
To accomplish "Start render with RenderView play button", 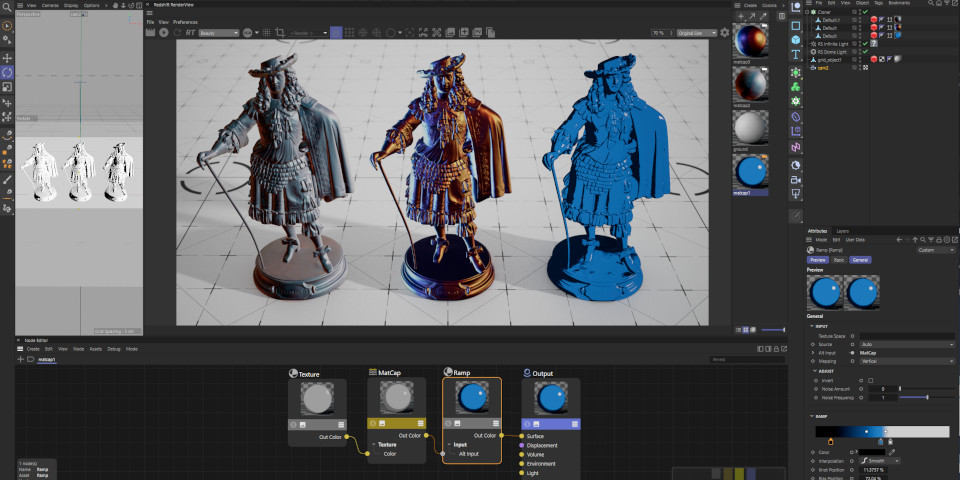I will pyautogui.click(x=164, y=33).
